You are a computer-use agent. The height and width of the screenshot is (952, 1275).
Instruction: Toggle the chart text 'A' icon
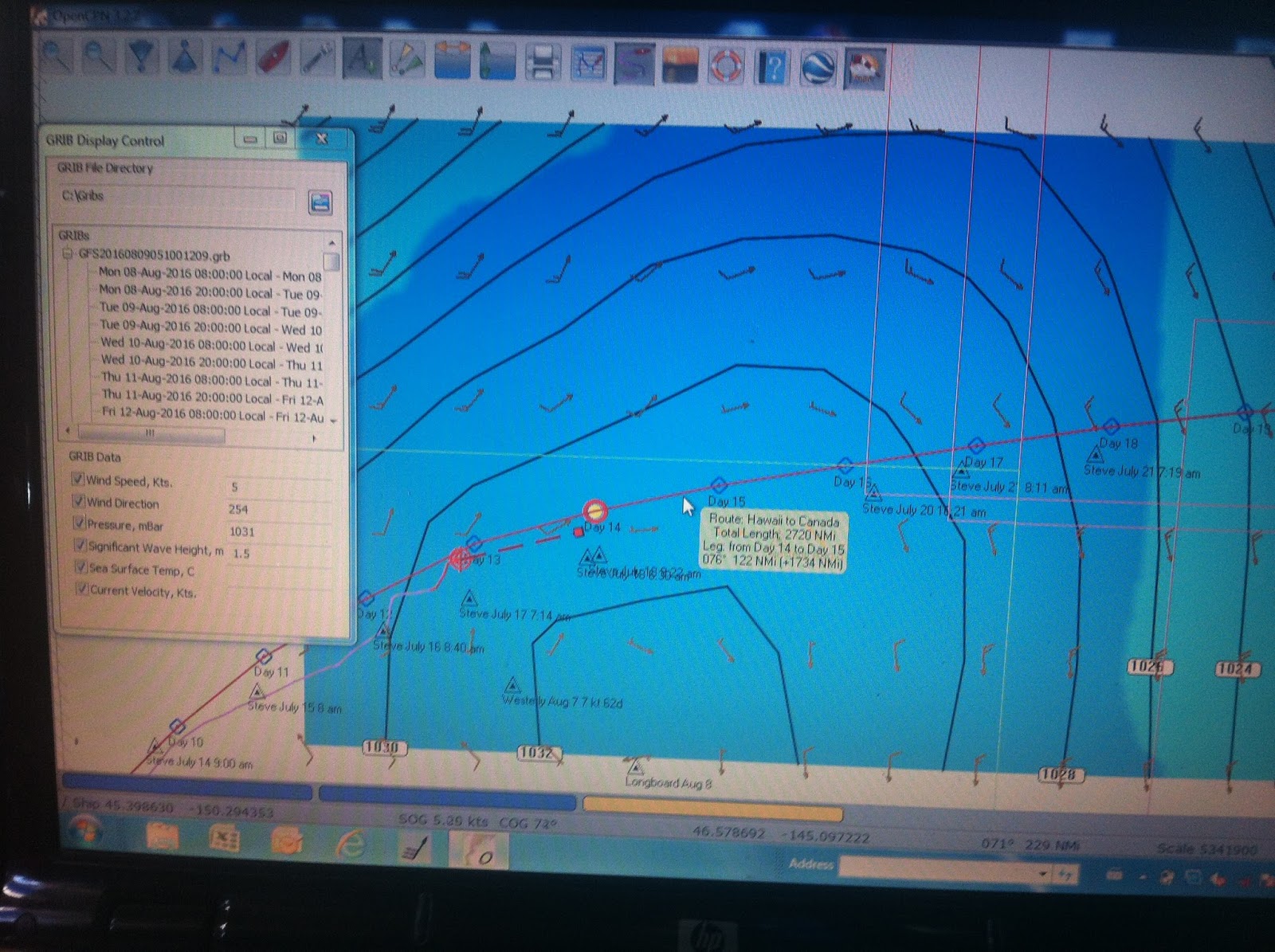coord(362,57)
